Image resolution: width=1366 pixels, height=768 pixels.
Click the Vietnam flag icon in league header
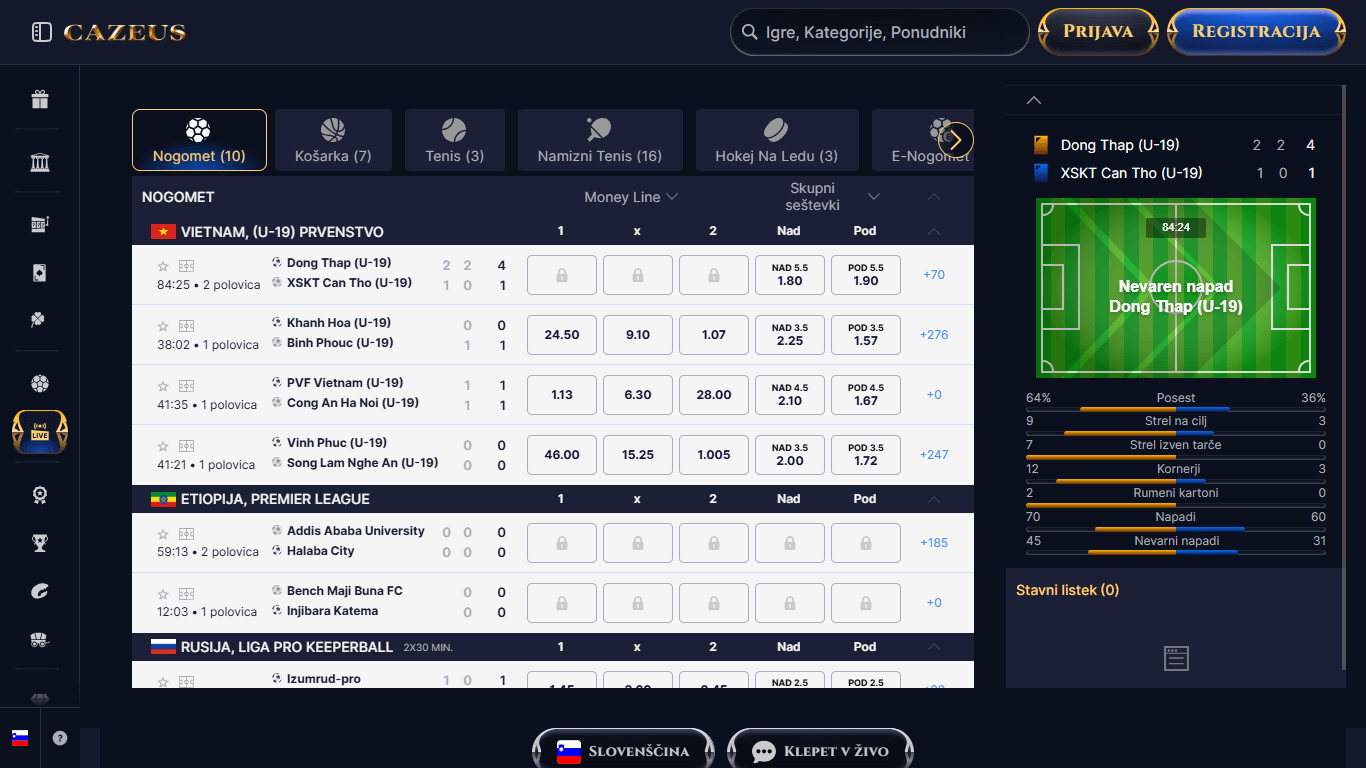[163, 232]
